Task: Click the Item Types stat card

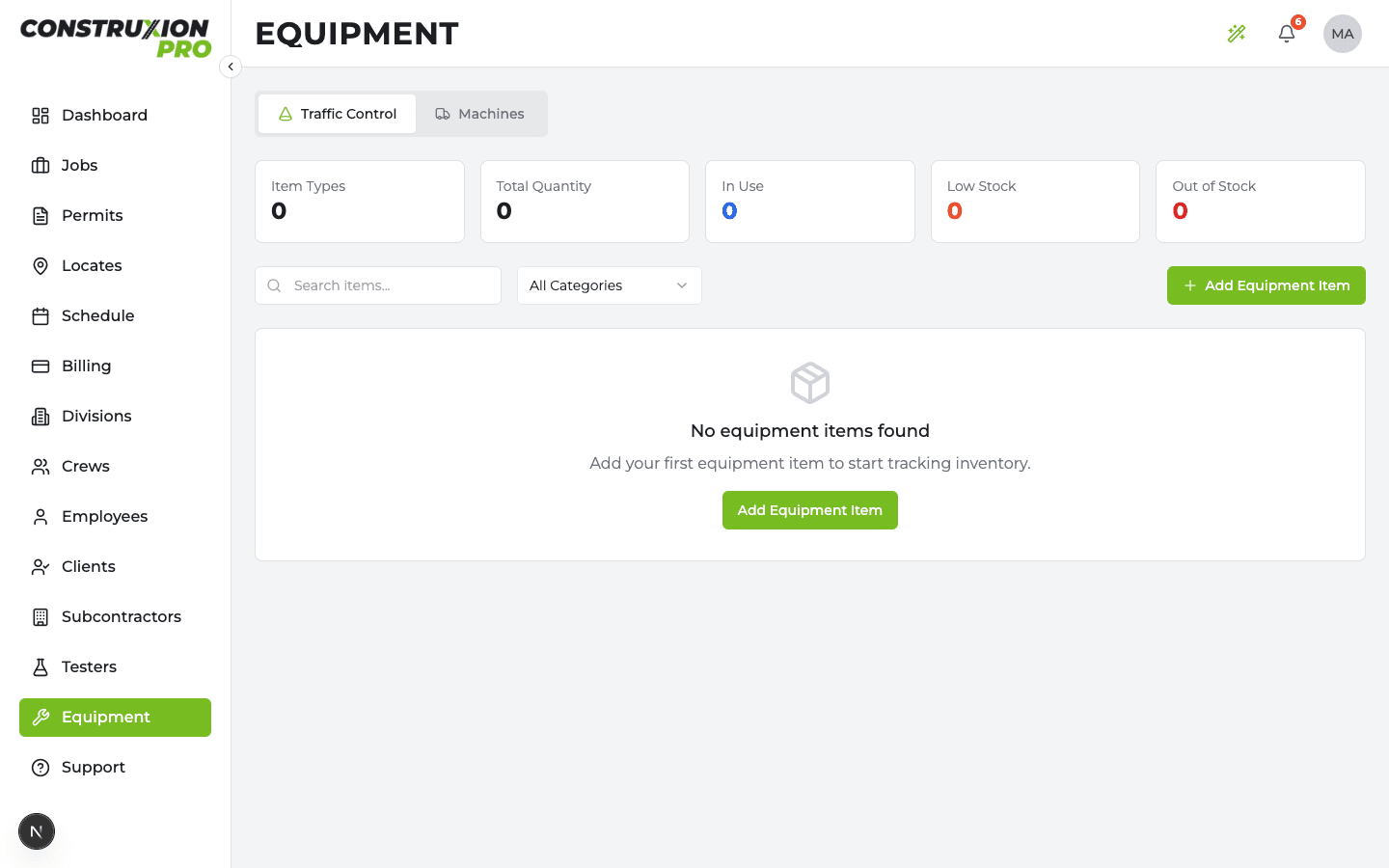Action: (x=360, y=202)
